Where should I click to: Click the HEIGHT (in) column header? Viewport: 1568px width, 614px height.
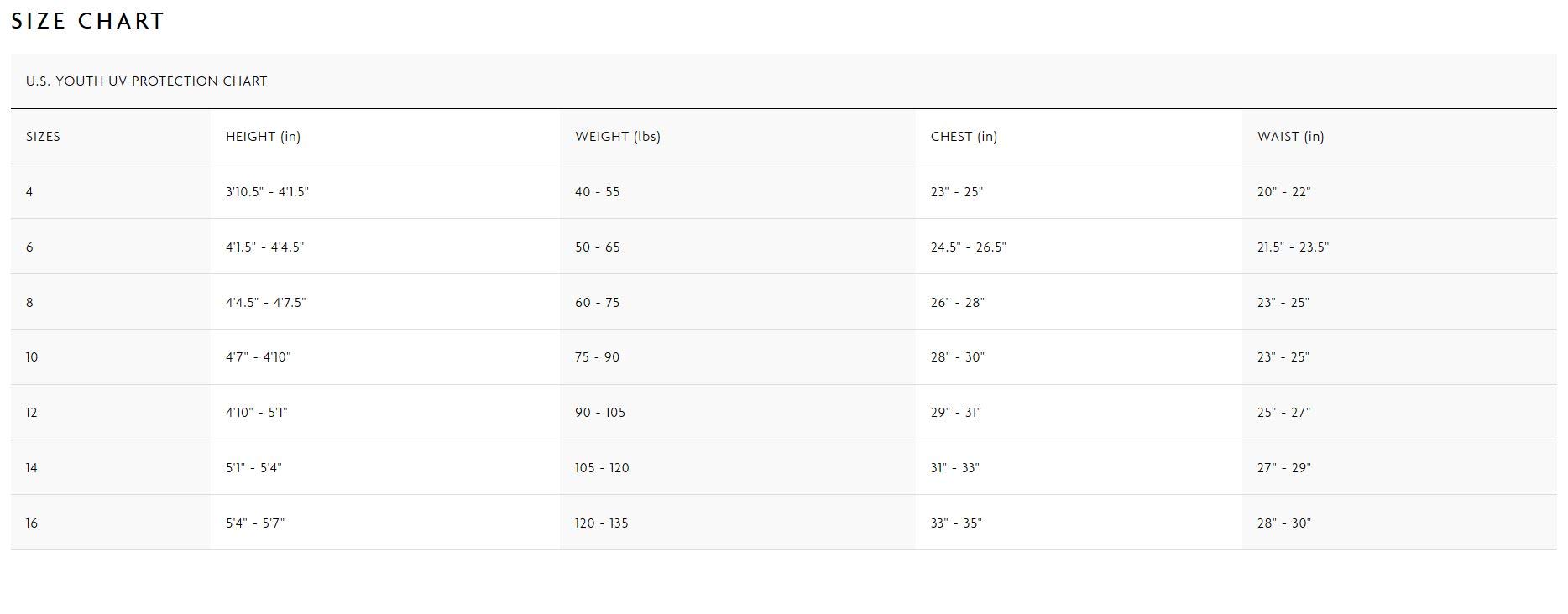point(263,137)
